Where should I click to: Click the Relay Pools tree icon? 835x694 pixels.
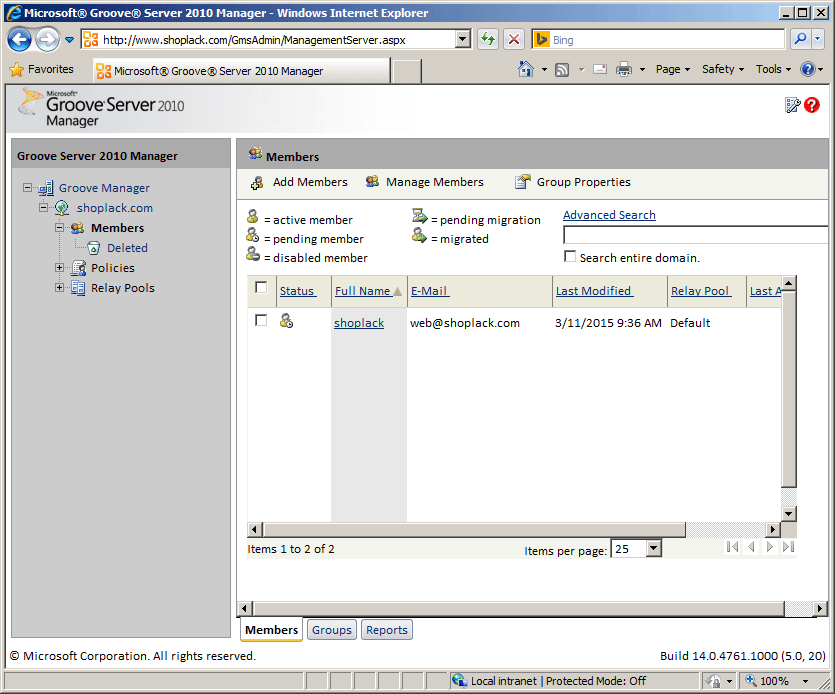pyautogui.click(x=78, y=288)
